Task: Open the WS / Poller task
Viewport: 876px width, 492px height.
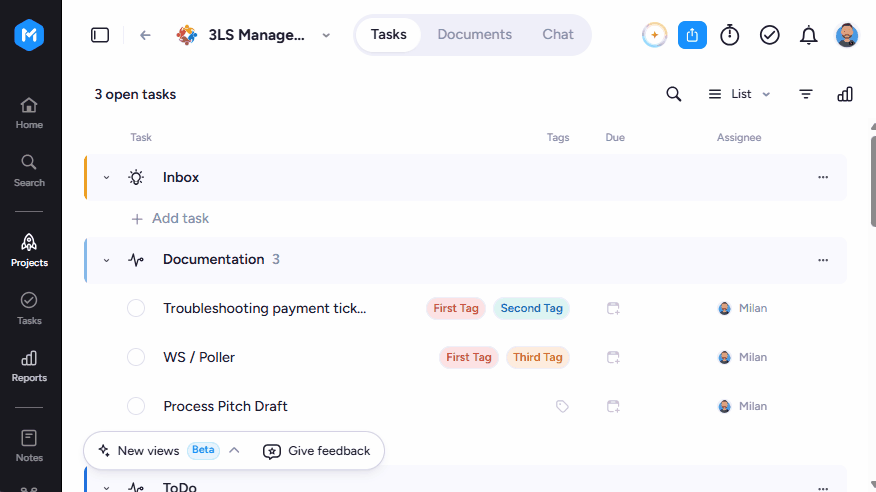Action: (199, 357)
